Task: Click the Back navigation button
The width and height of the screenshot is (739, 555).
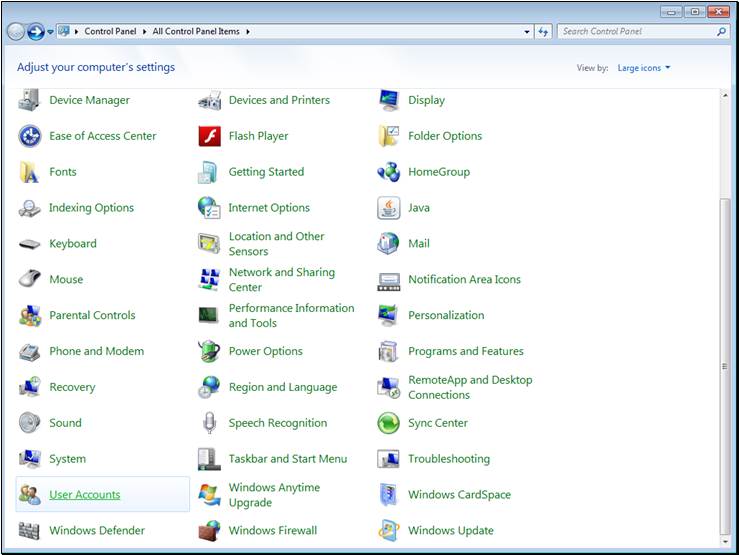Action: point(16,32)
